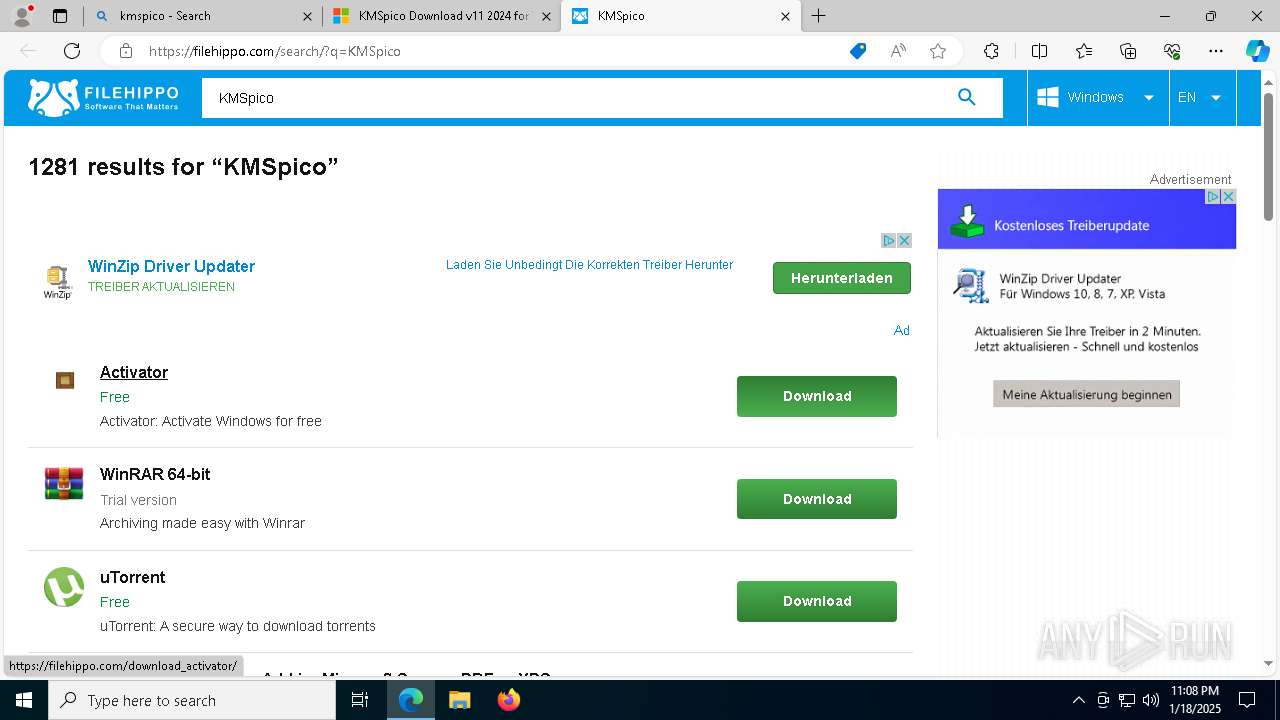Open the Favorites list icon
This screenshot has width=1280, height=720.
[x=1084, y=51]
